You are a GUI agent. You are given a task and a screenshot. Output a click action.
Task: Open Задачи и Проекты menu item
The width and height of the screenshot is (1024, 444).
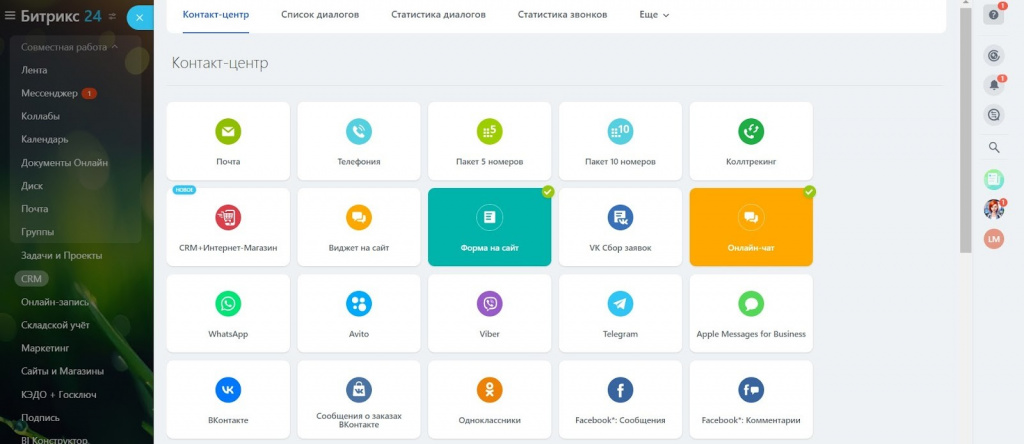point(61,255)
